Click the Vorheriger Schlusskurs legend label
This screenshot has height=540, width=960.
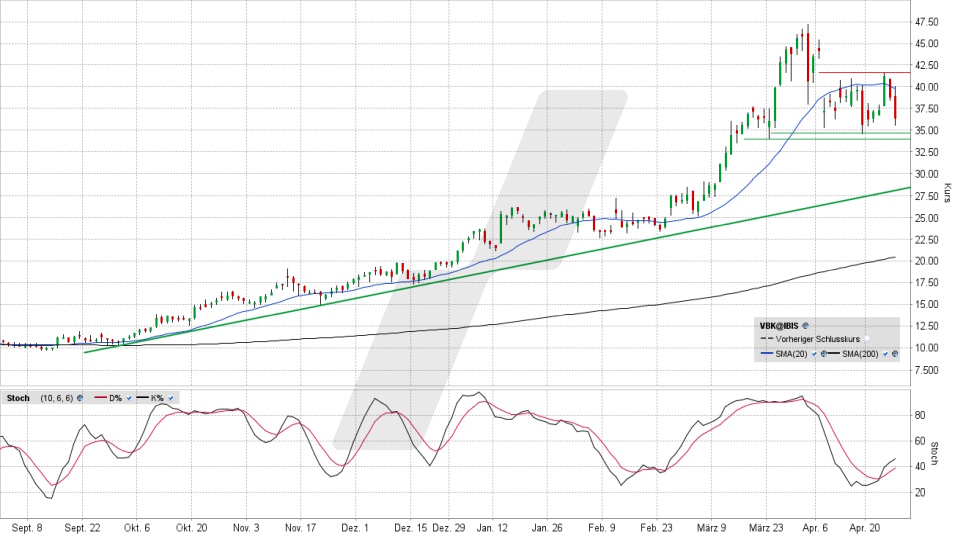pos(818,339)
